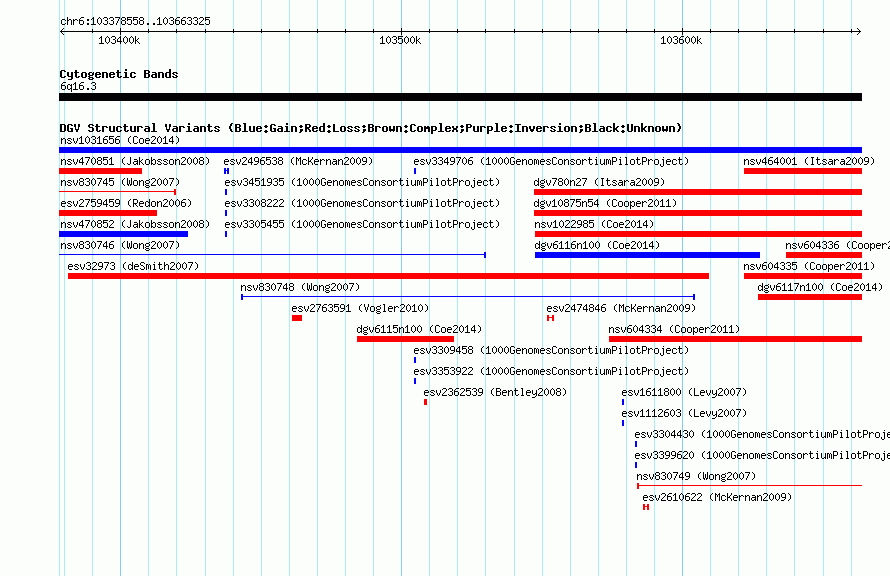Select nsv470852 (Jakobsson2008) label
890x576 pixels.
coord(135,224)
